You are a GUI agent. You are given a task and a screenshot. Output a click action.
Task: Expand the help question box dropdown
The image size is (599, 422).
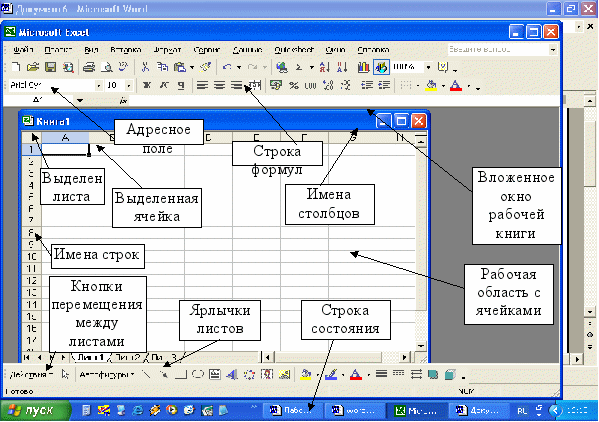pyautogui.click(x=553, y=50)
